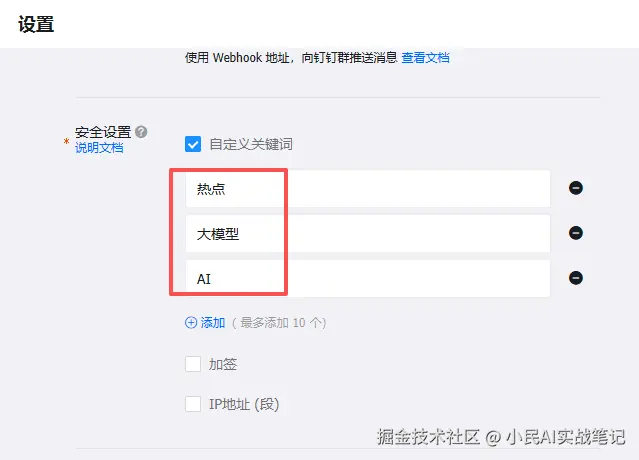
Task: Click the 安全设置 field label
Action: coord(103,132)
